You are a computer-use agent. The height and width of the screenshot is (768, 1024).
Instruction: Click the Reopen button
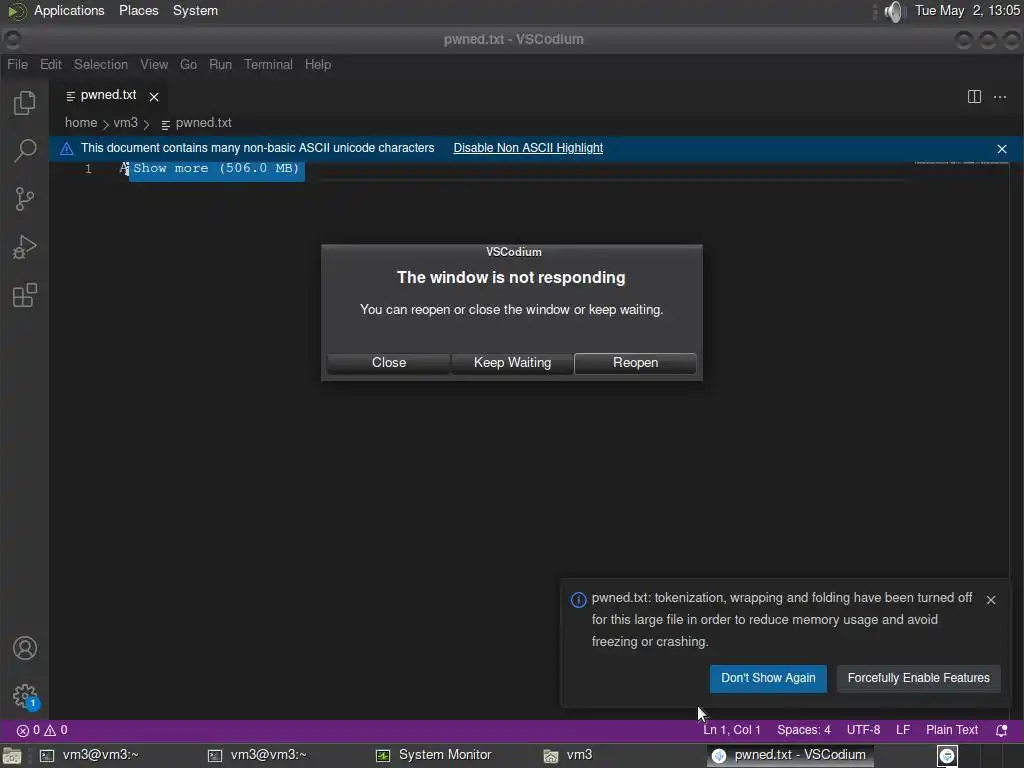635,362
